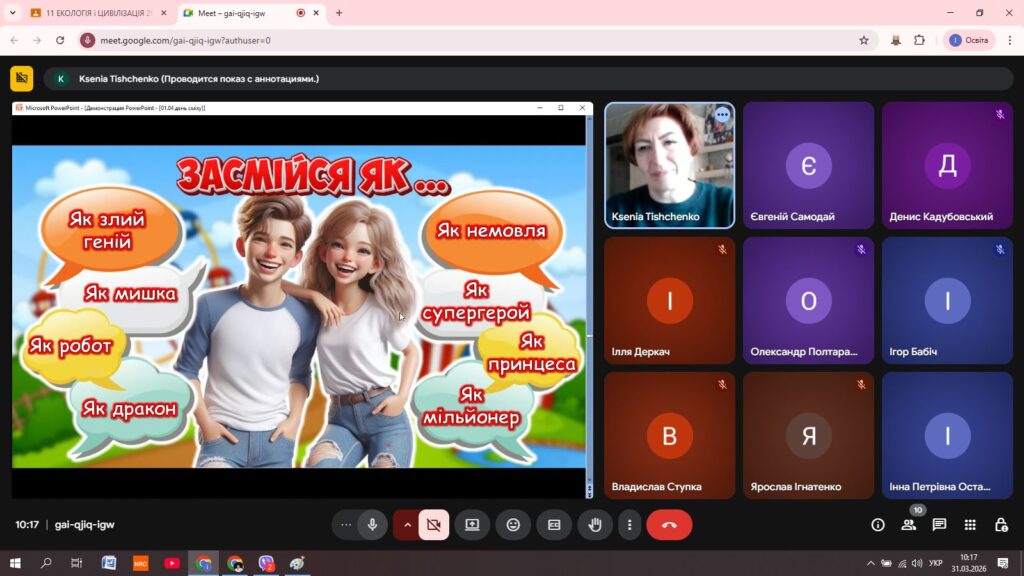Toggle closed captions button
Viewport: 1024px width, 576px height.
coord(553,525)
